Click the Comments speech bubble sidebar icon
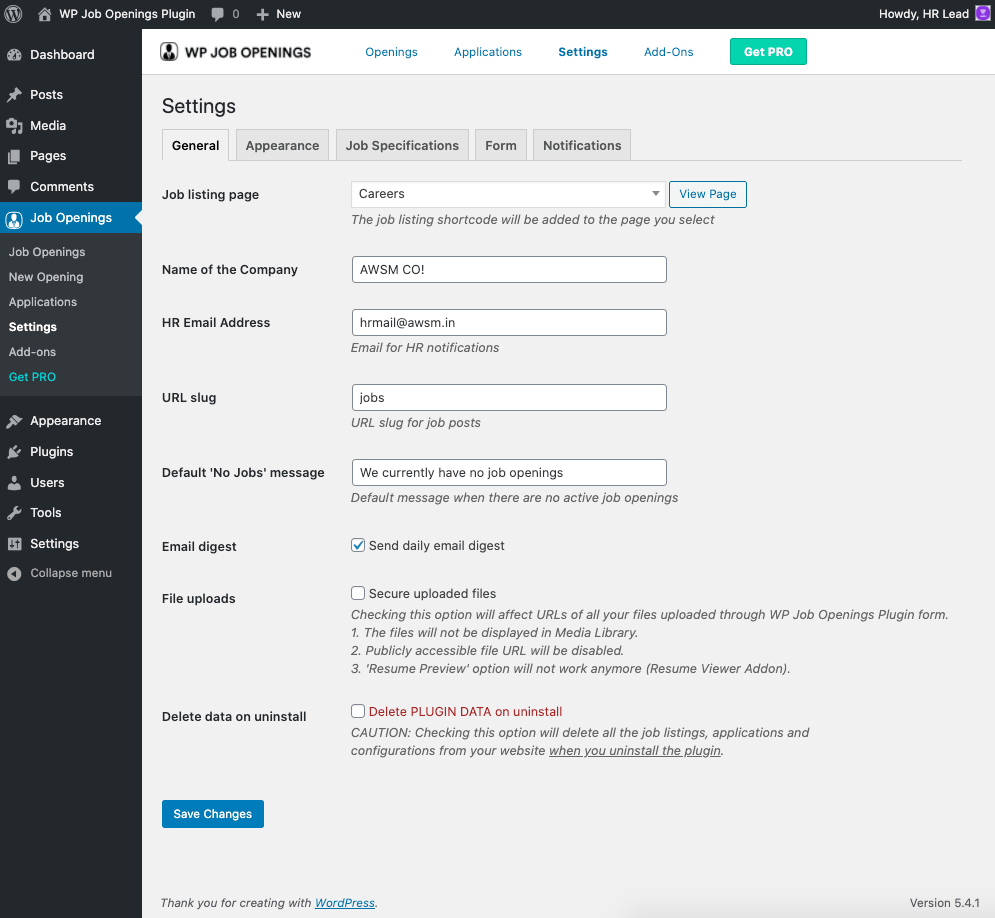 [14, 187]
